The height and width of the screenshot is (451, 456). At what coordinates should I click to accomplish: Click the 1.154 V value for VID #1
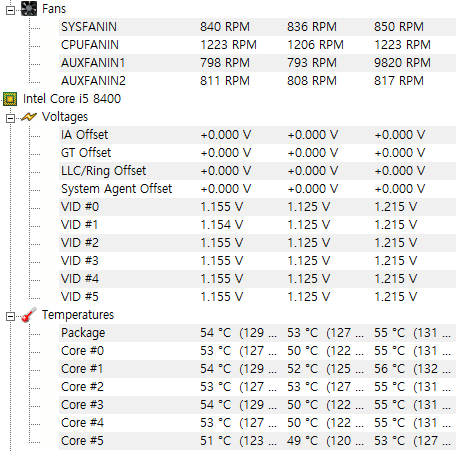pos(222,225)
